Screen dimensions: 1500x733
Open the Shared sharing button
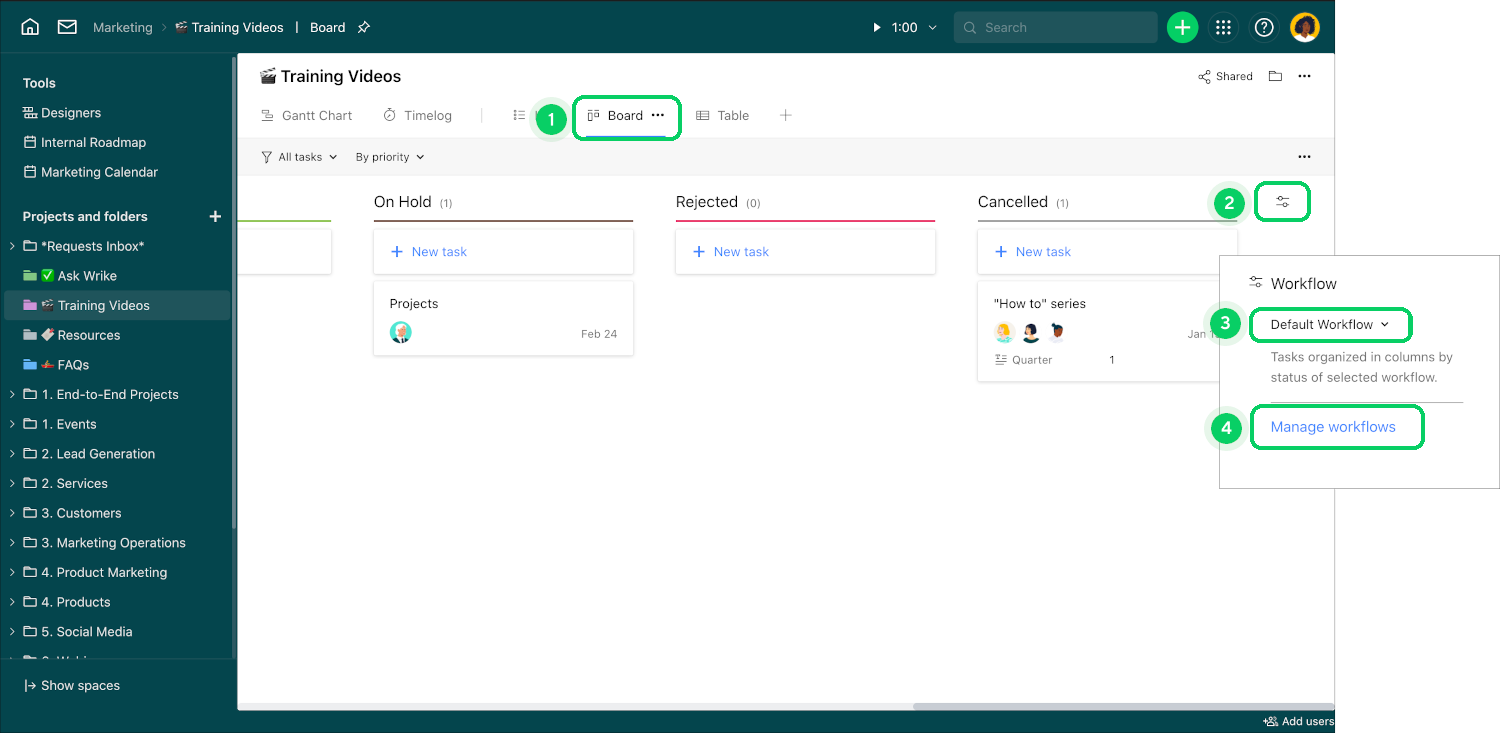(1225, 76)
